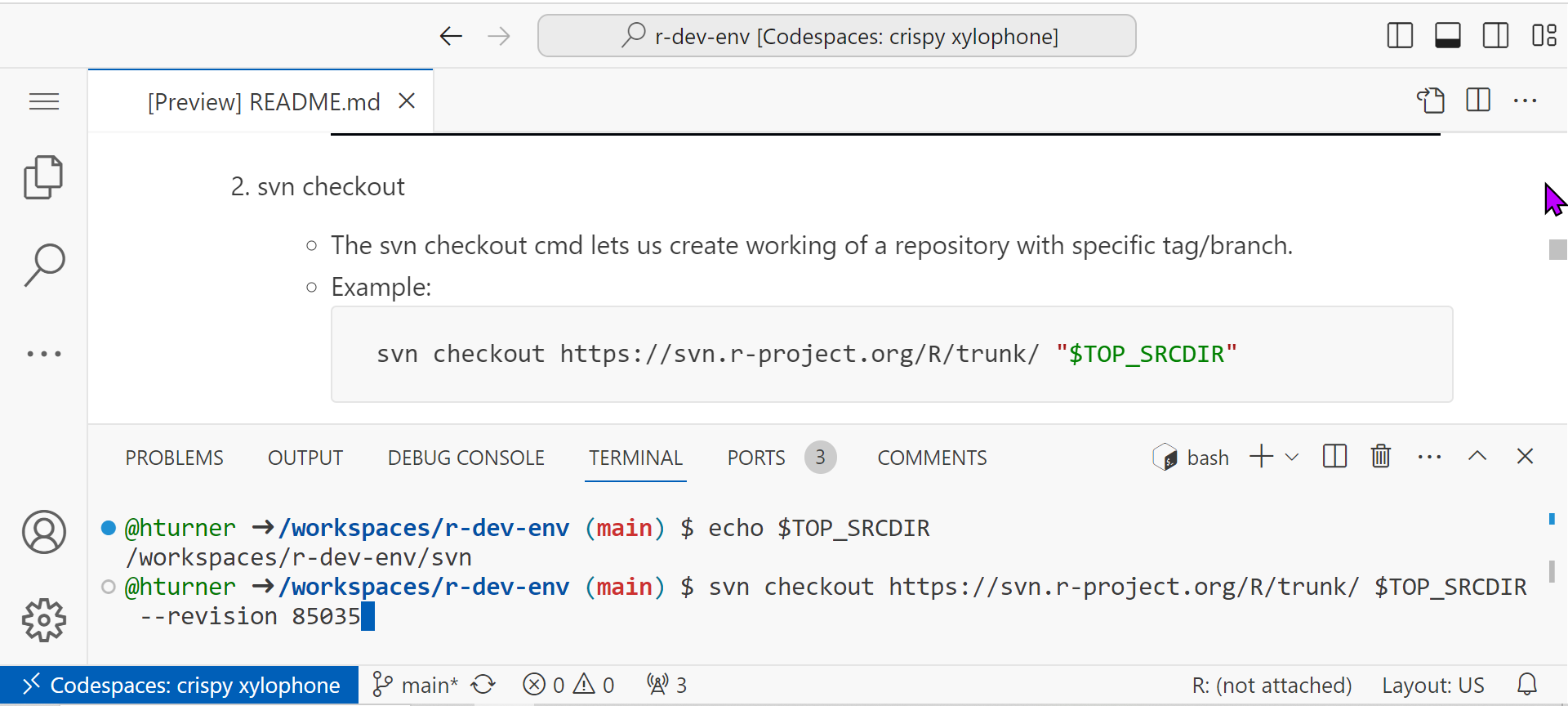Click the Codespaces: crispy xylophone remote button
Viewport: 1568px width, 706px height.
pos(180,685)
